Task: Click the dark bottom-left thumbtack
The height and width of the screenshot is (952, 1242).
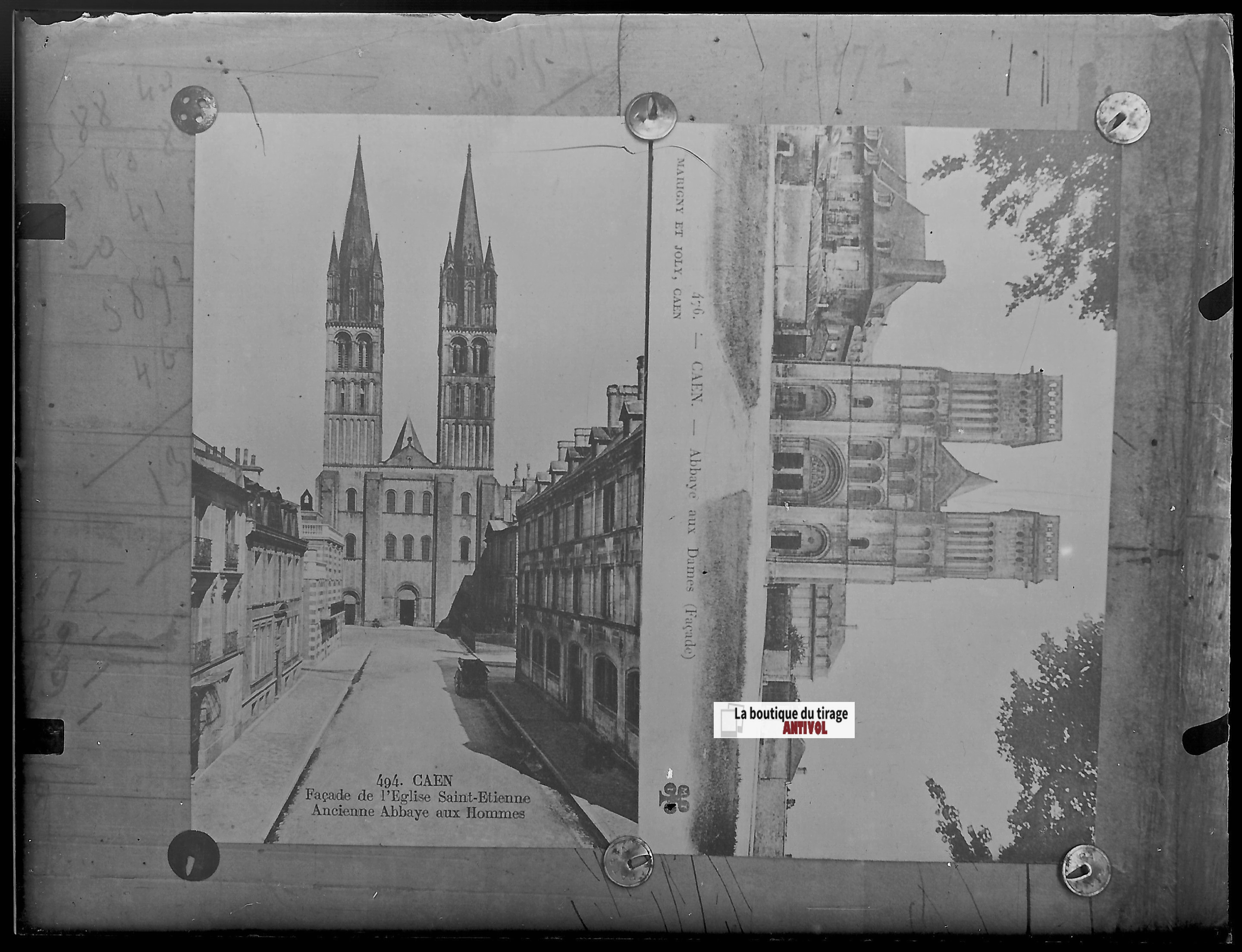Action: coord(193,855)
